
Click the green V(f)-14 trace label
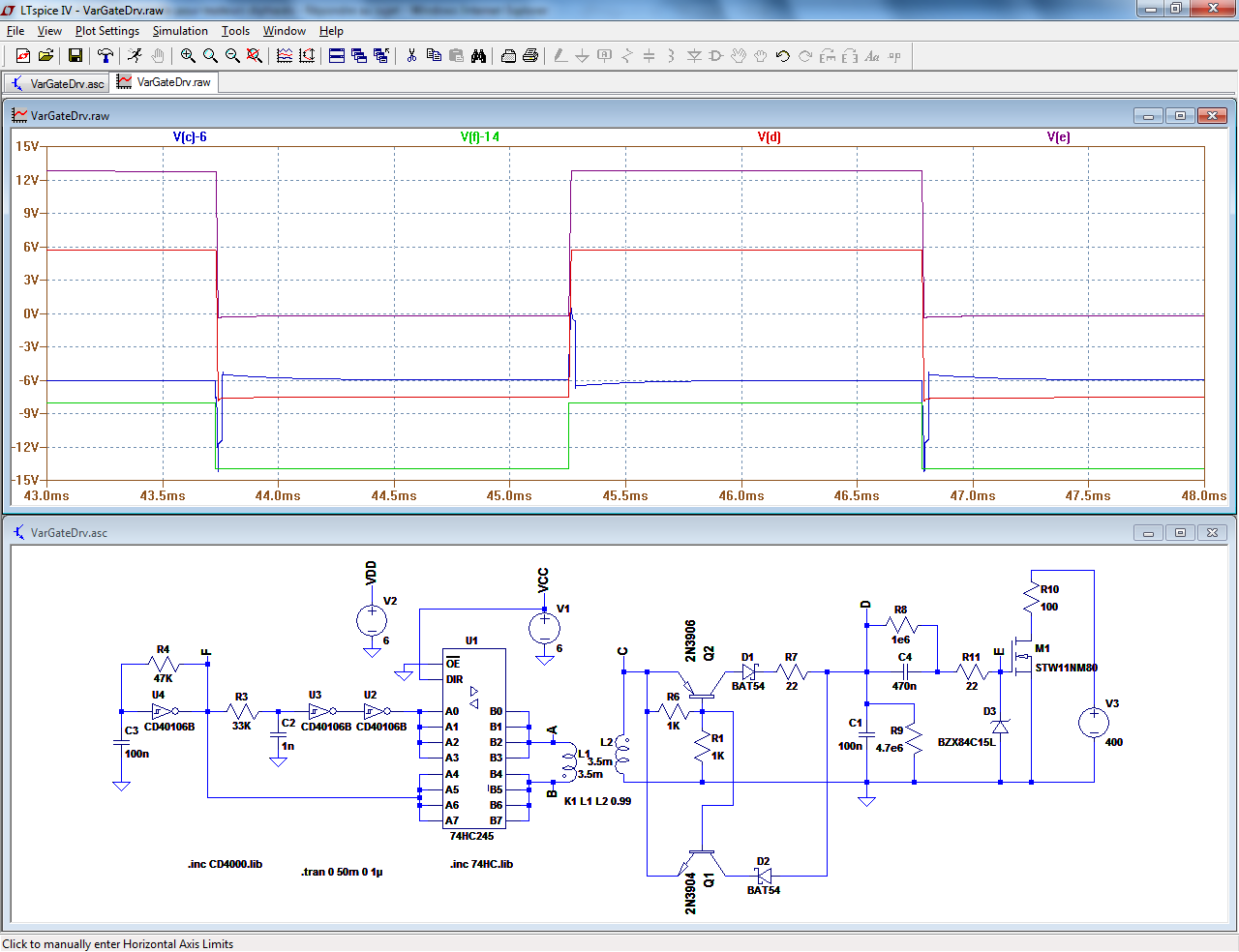pyautogui.click(x=480, y=137)
